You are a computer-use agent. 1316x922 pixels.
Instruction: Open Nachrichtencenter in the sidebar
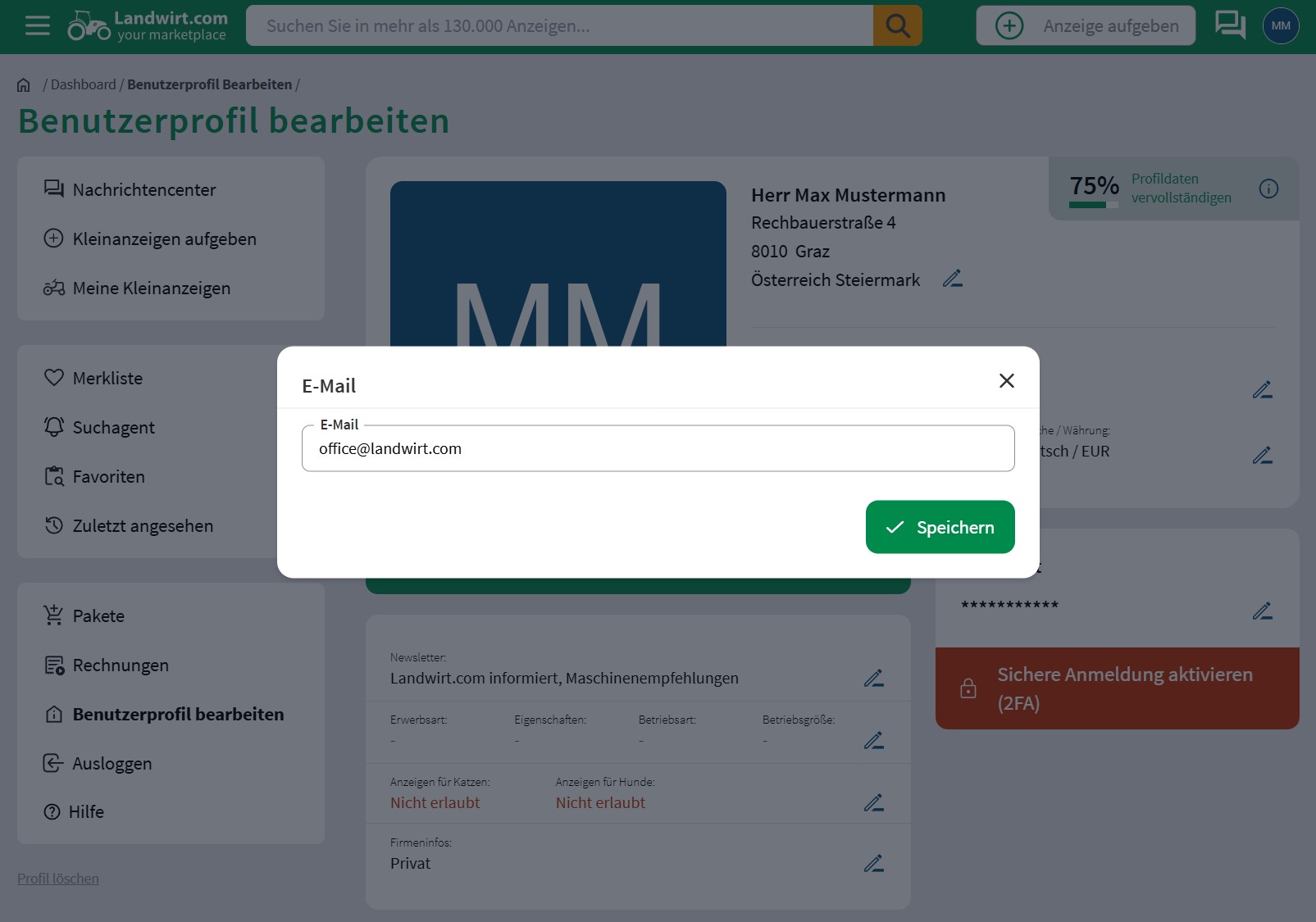tap(143, 190)
